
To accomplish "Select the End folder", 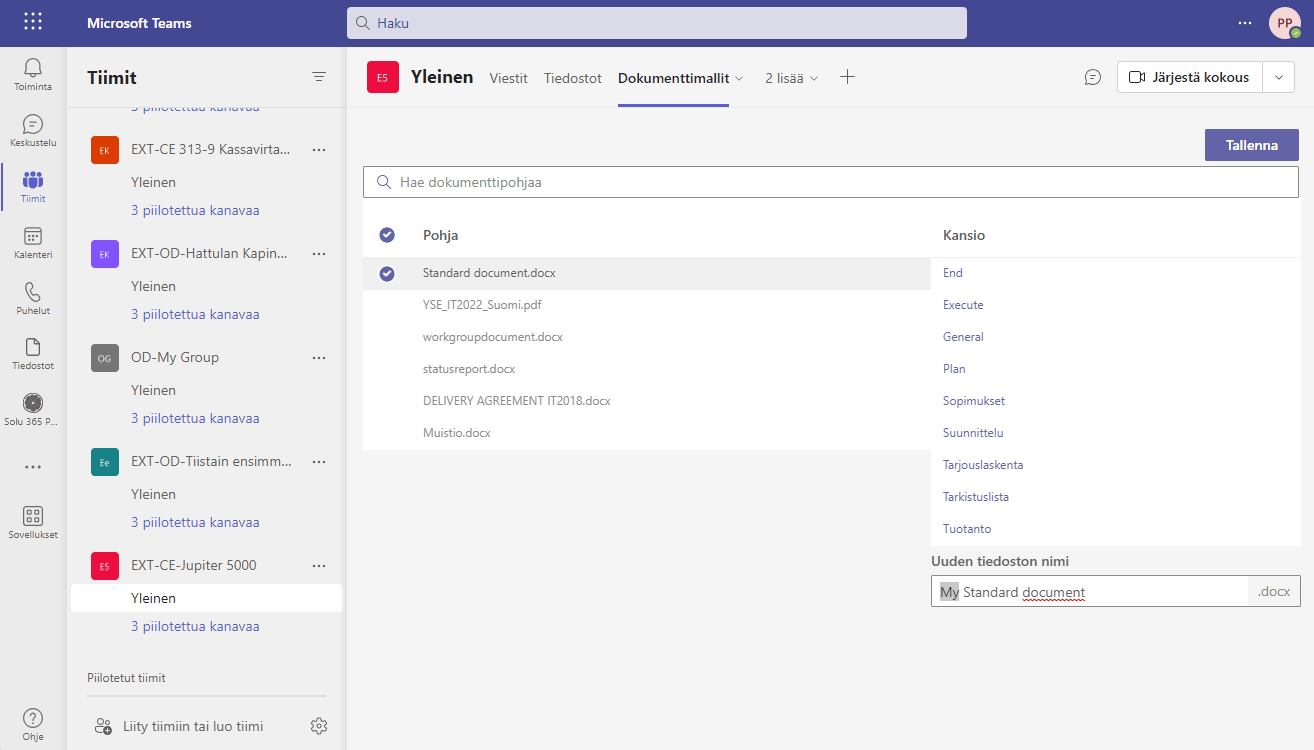I will 953,273.
